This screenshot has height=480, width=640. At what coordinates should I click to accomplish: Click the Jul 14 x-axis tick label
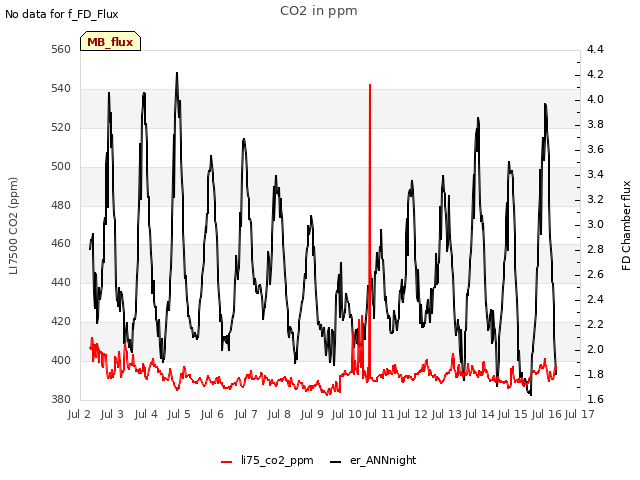click(x=480, y=414)
